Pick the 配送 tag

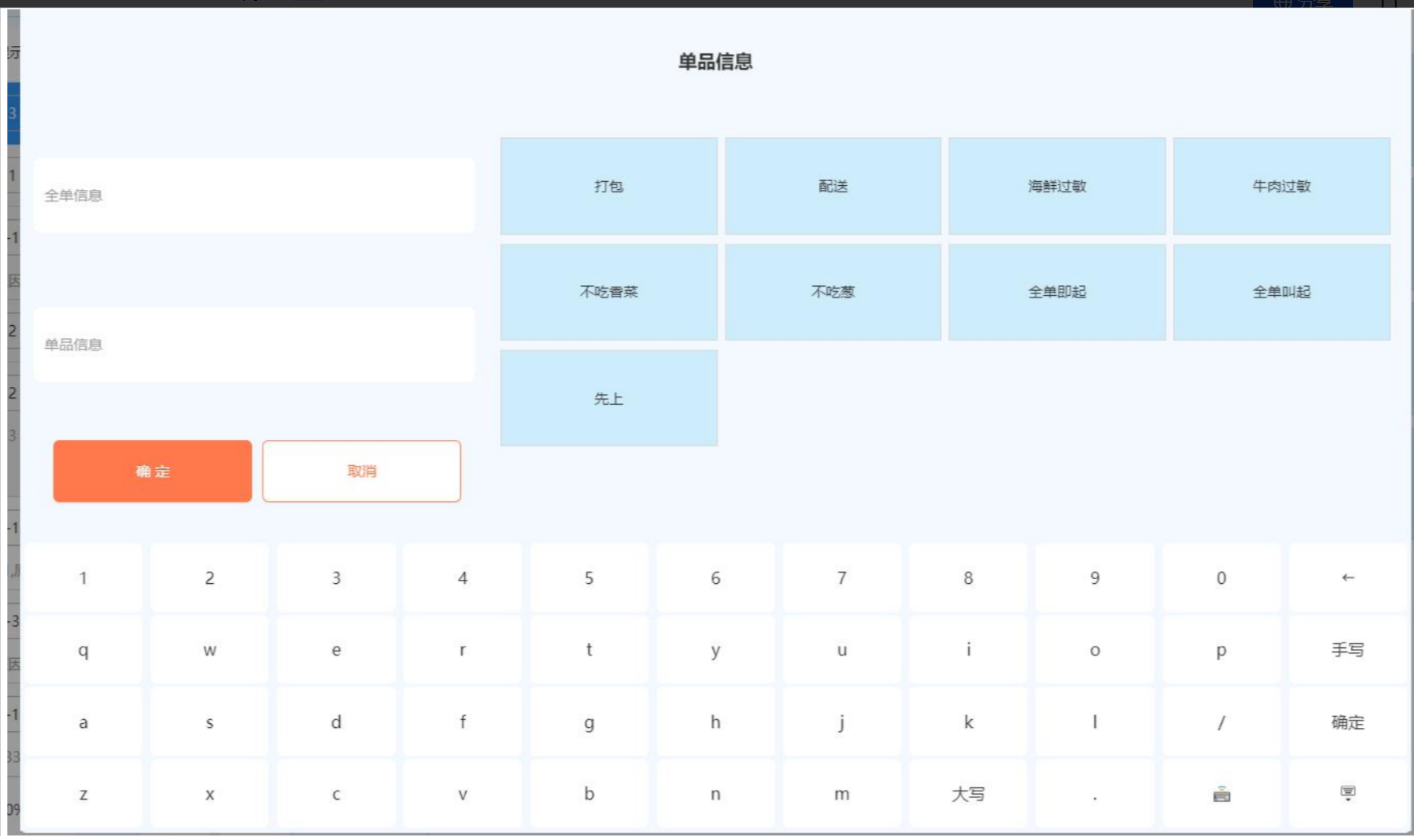832,186
